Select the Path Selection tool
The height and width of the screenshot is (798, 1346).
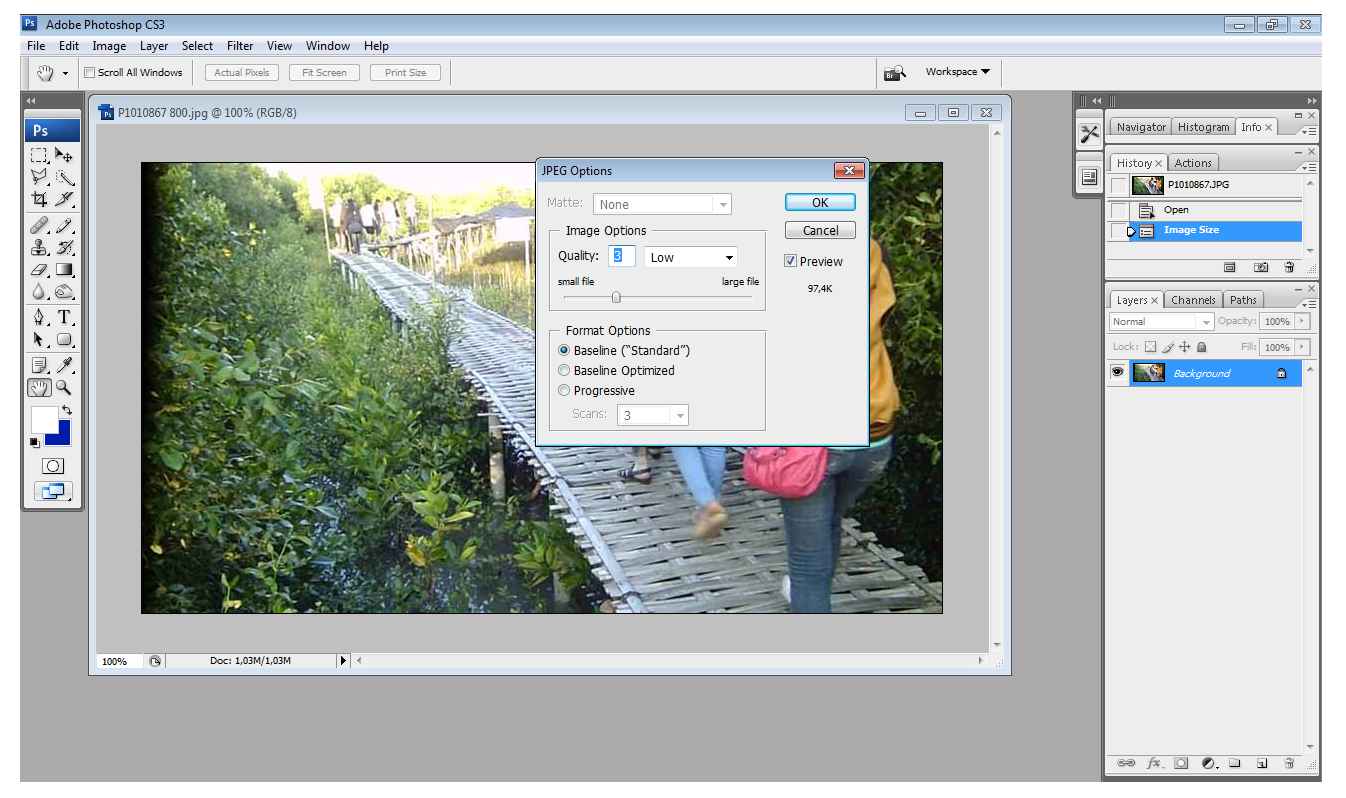[x=39, y=340]
